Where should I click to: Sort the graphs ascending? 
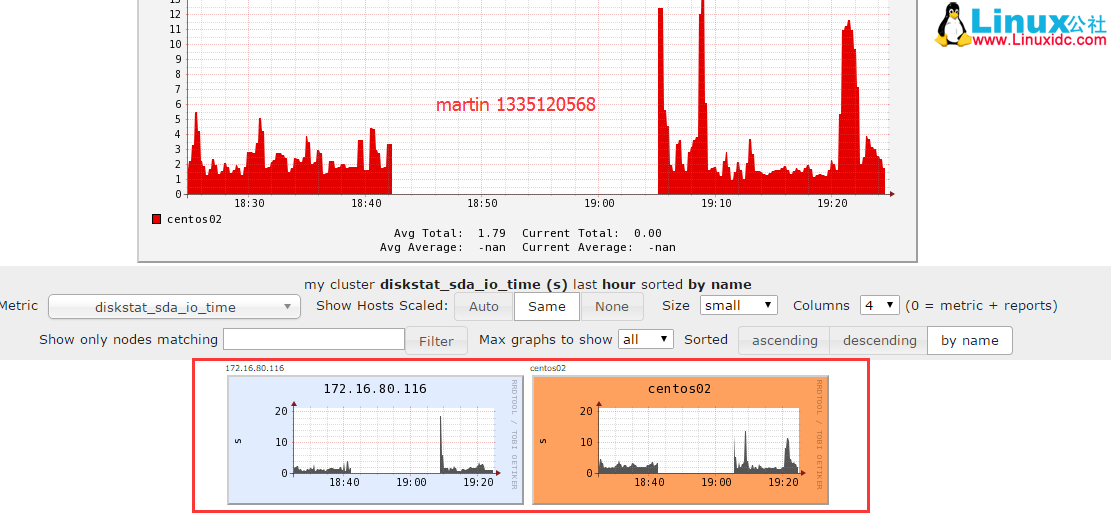(784, 341)
